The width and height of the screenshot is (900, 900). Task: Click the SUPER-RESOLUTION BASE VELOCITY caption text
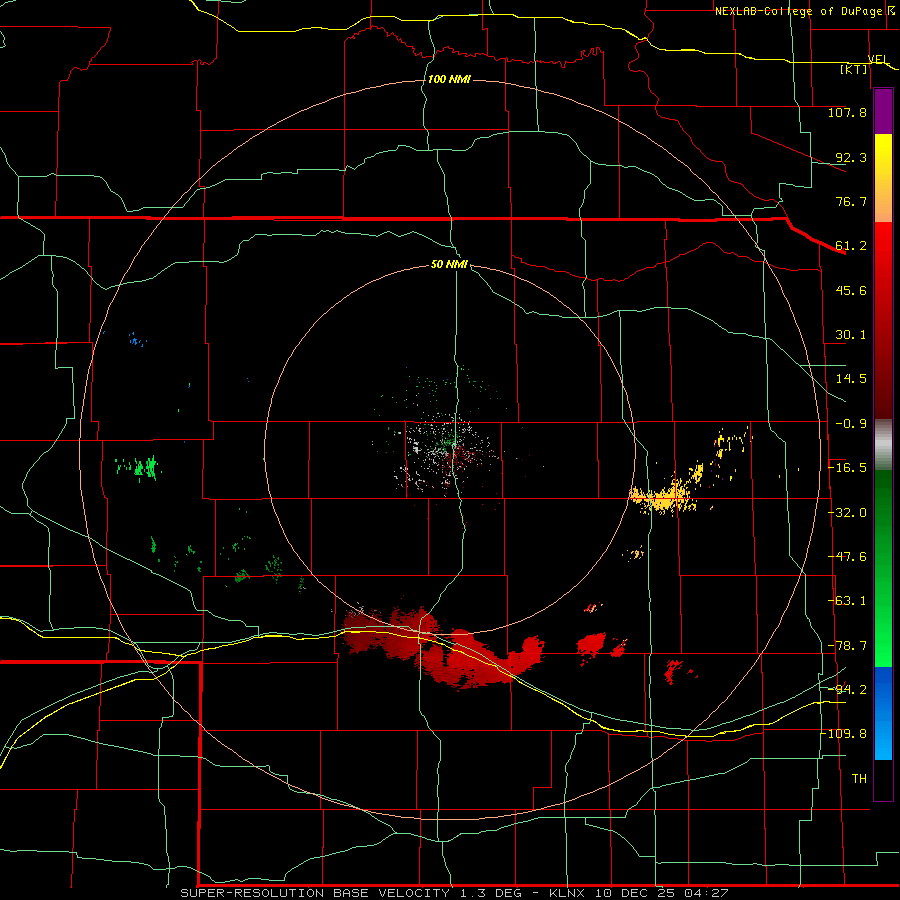point(315,893)
